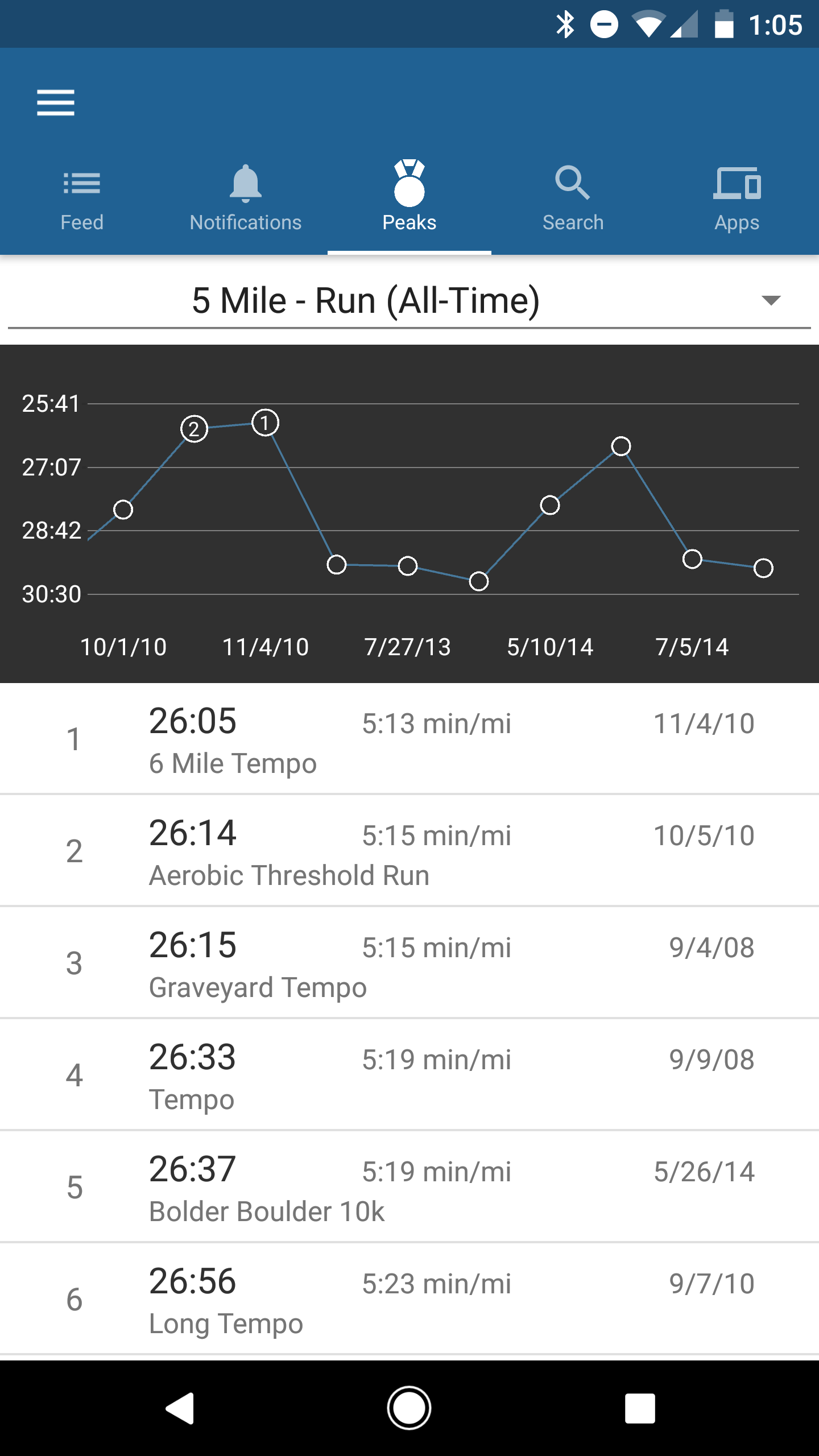Open the Long Tempo entry
The image size is (819, 1456).
409,1300
